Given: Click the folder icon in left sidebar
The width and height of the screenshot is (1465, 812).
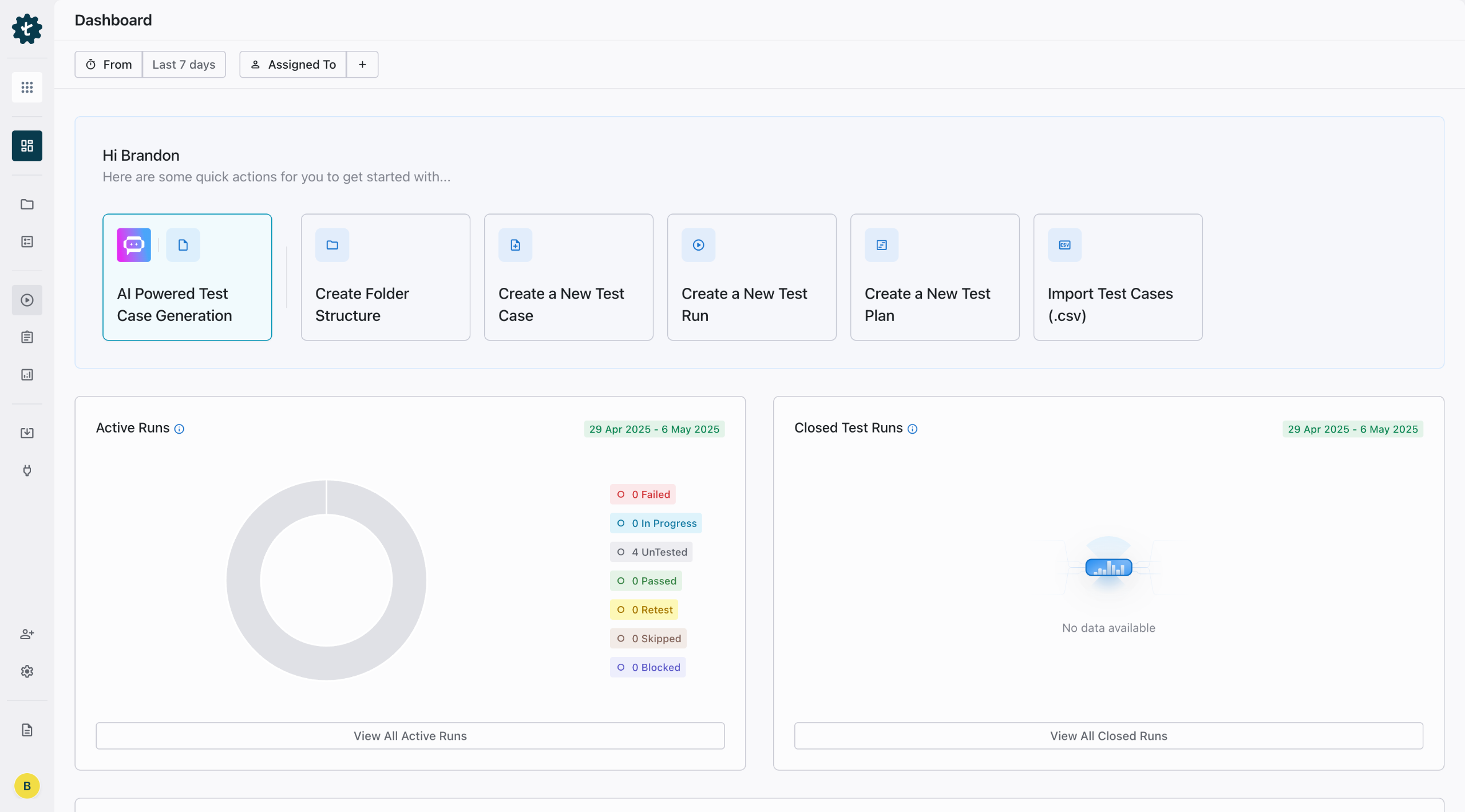Looking at the screenshot, I should click(x=27, y=204).
